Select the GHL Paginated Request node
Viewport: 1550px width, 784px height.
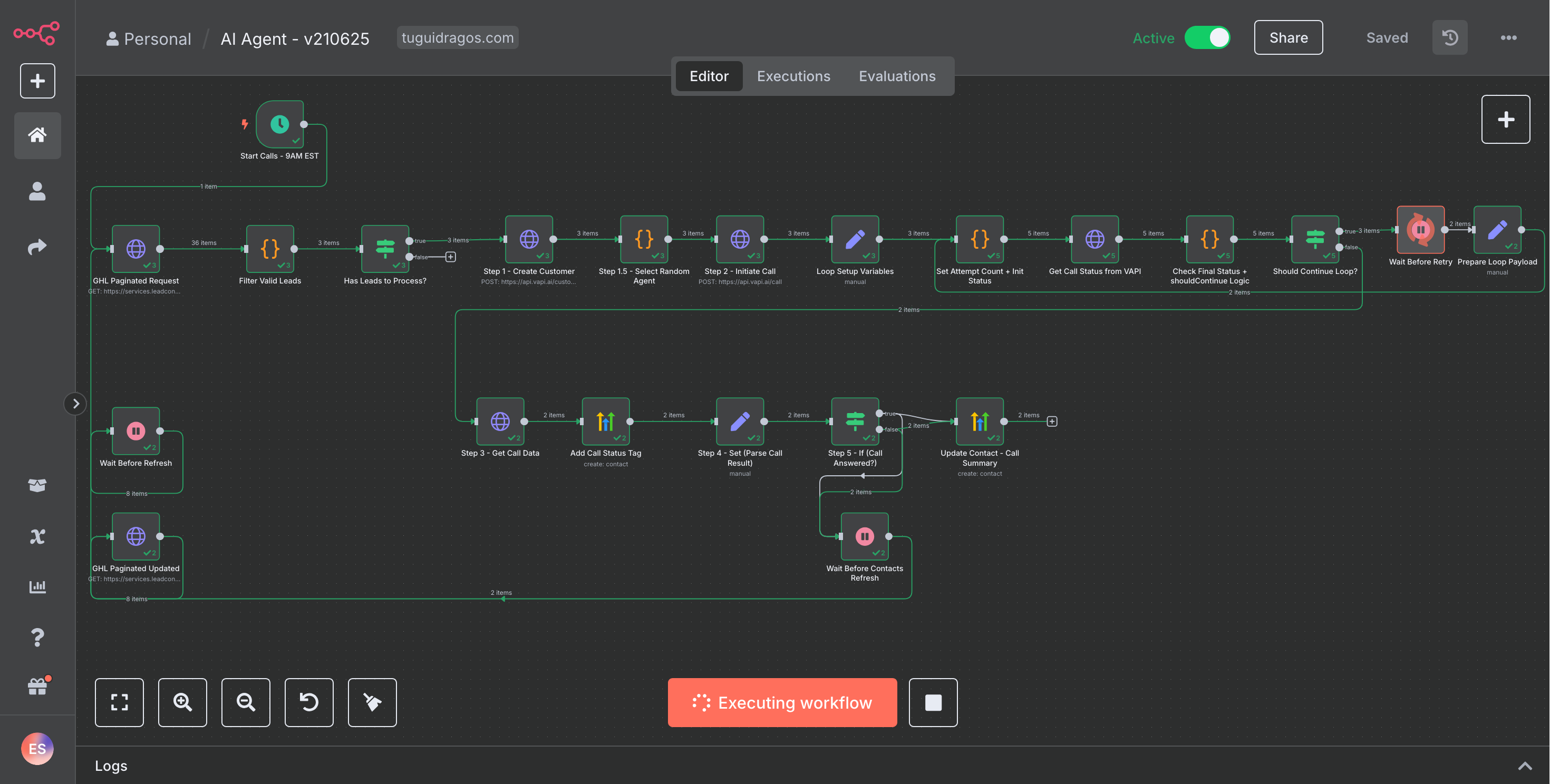point(136,248)
